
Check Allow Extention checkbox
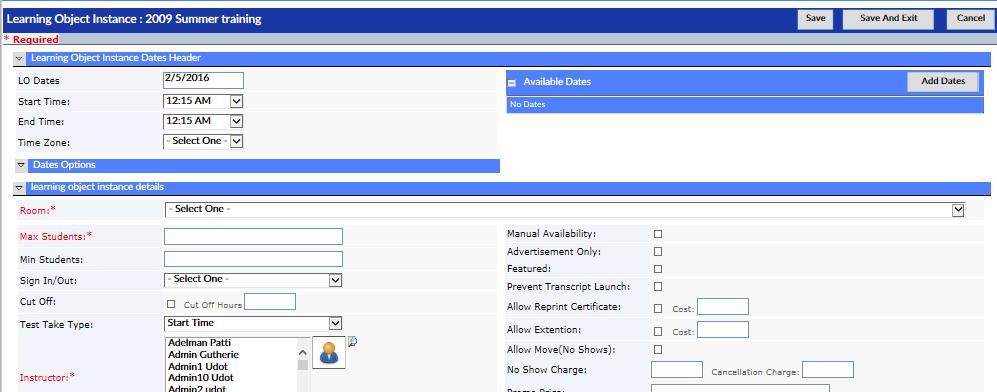tap(658, 332)
